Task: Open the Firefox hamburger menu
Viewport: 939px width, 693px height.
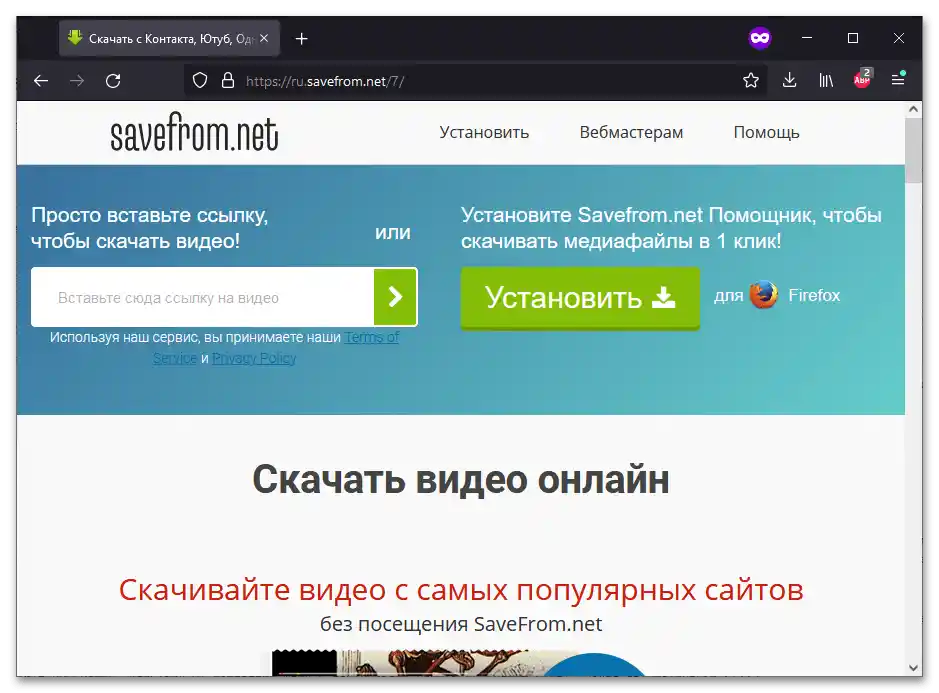Action: [898, 80]
